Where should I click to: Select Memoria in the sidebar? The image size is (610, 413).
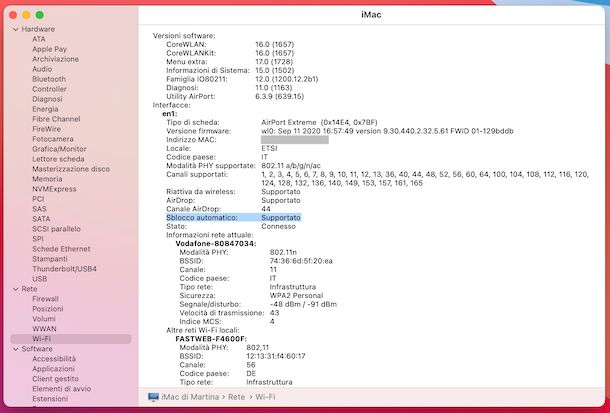[47, 179]
